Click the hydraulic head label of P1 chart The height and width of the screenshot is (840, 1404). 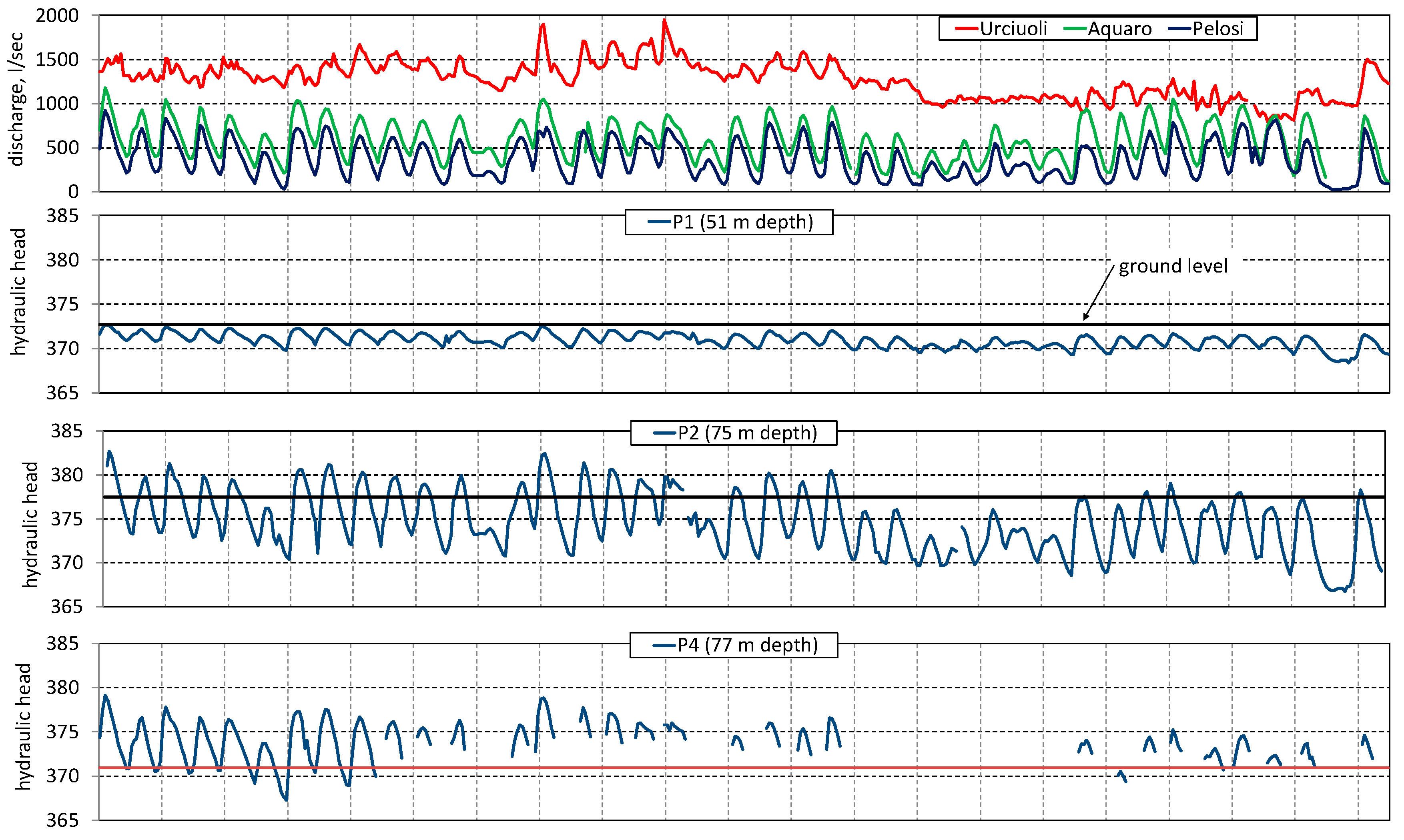click(x=18, y=292)
